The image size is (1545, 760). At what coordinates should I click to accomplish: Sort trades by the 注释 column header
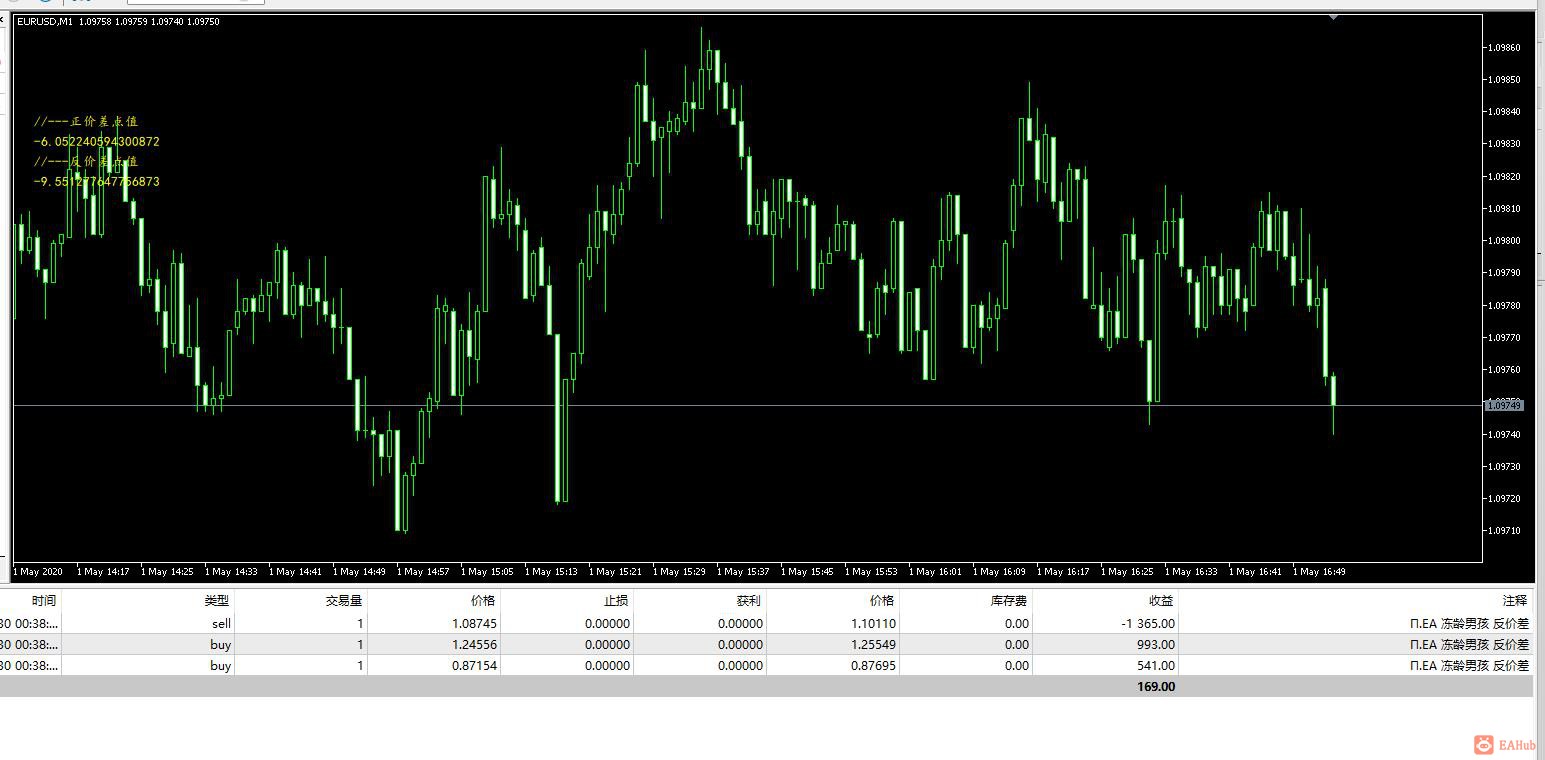point(1515,600)
